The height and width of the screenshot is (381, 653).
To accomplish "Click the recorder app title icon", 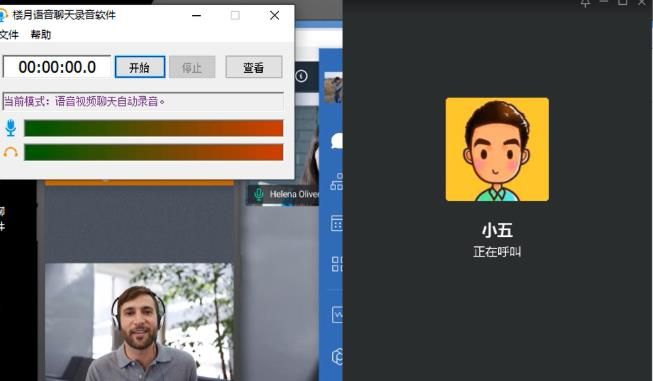I will (3, 15).
